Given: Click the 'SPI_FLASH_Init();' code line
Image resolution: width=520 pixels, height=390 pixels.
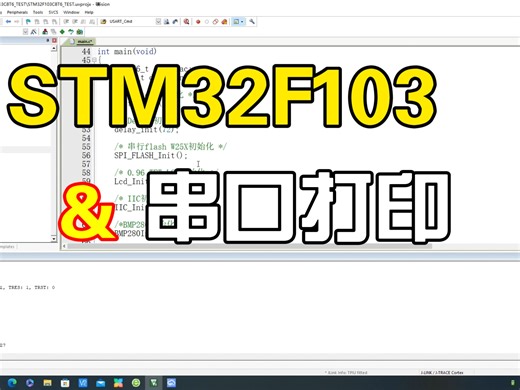Looking at the screenshot, I should coord(151,155).
